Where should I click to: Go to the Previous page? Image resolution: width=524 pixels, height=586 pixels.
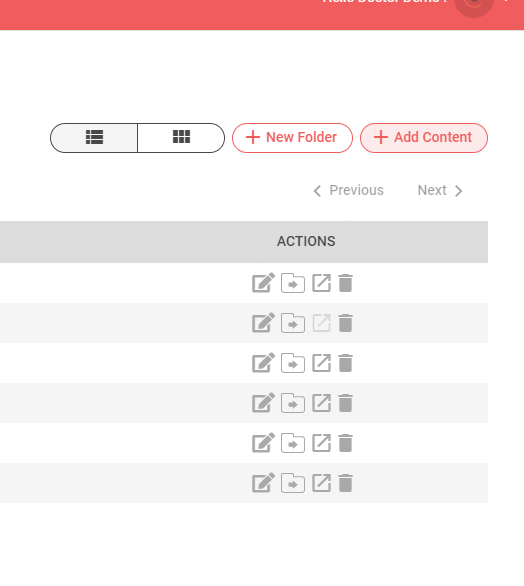[348, 191]
